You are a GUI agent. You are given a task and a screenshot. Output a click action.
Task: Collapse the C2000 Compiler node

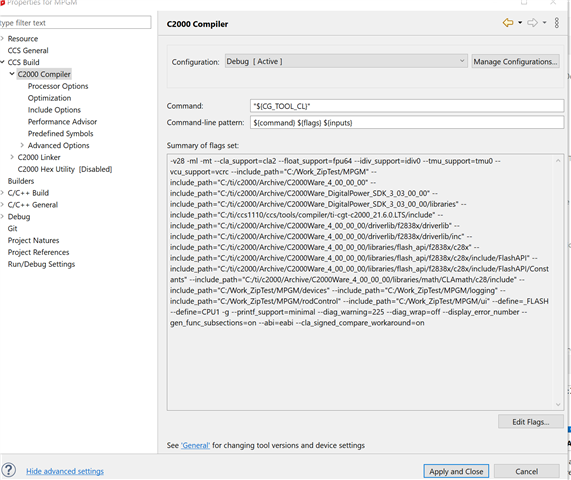coord(12,74)
